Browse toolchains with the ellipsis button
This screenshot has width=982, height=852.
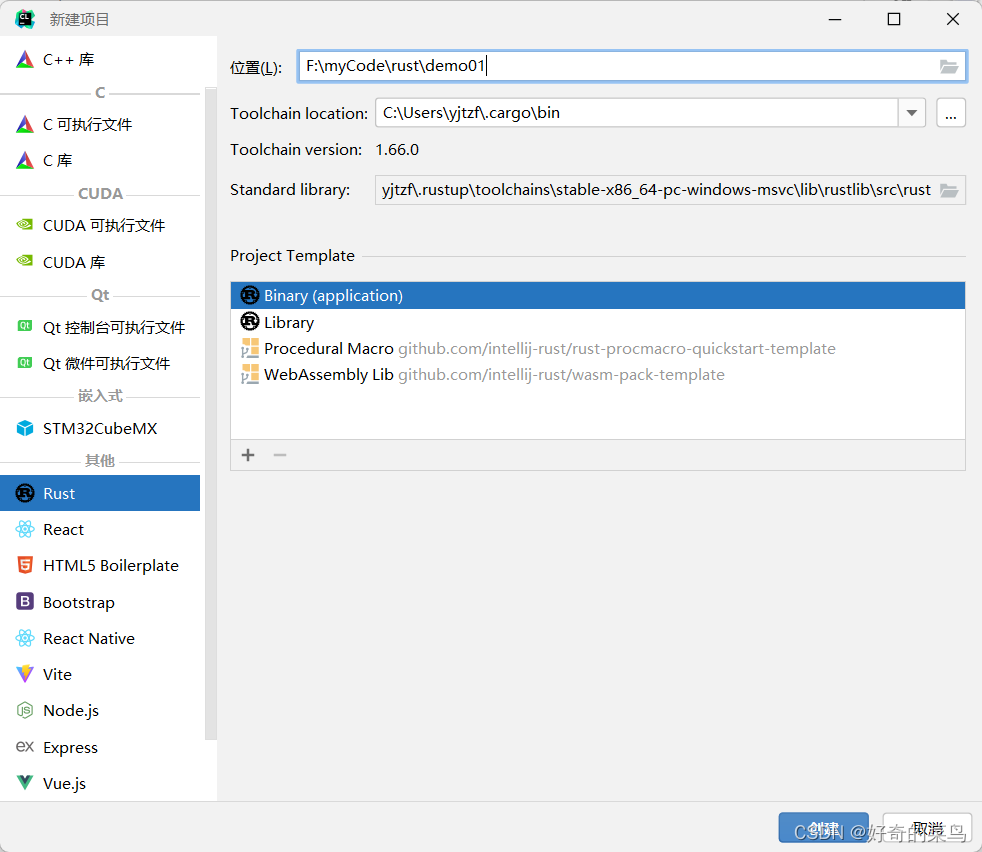(x=950, y=113)
